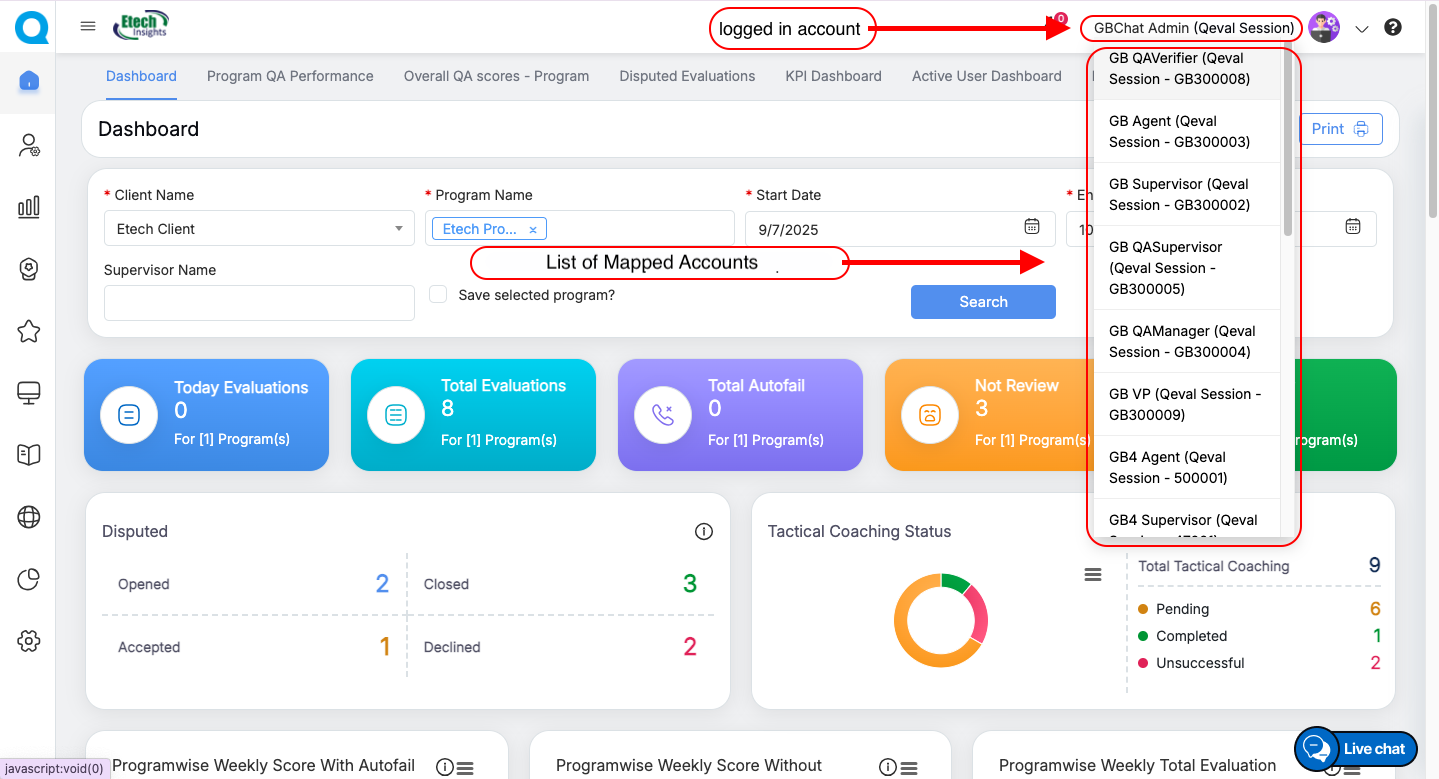Expand the Client Name dropdown
The image size is (1439, 779).
click(x=398, y=229)
